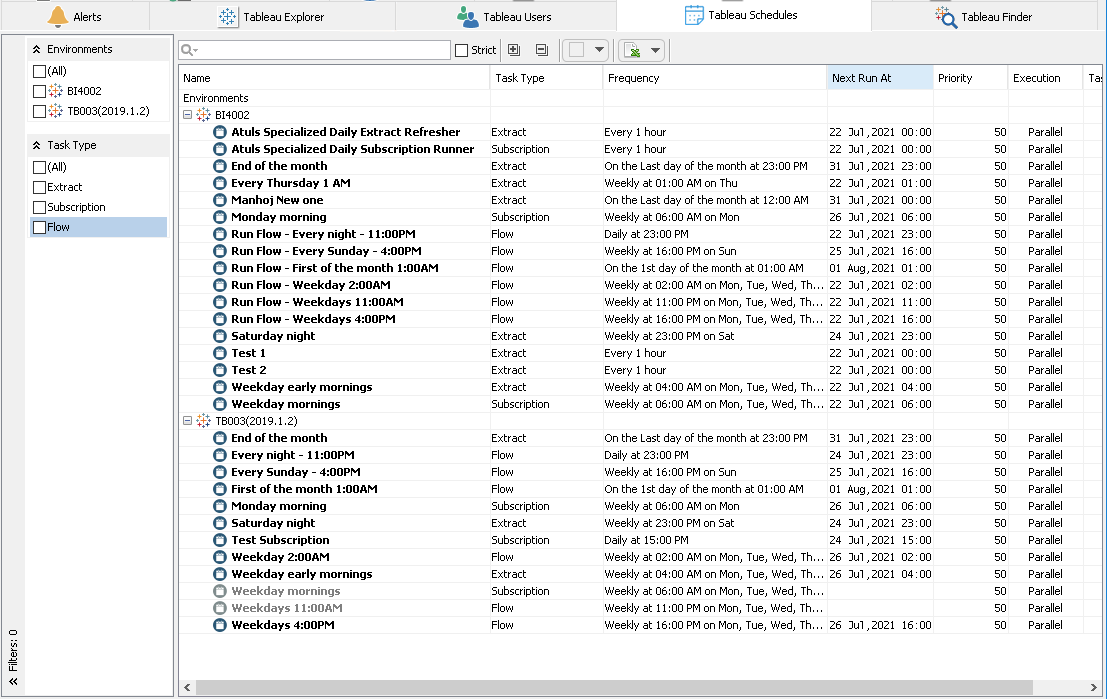The image size is (1107, 699).
Task: Click the Tableau icon in the TB003(2019.1.2) tree node
Action: pos(203,420)
